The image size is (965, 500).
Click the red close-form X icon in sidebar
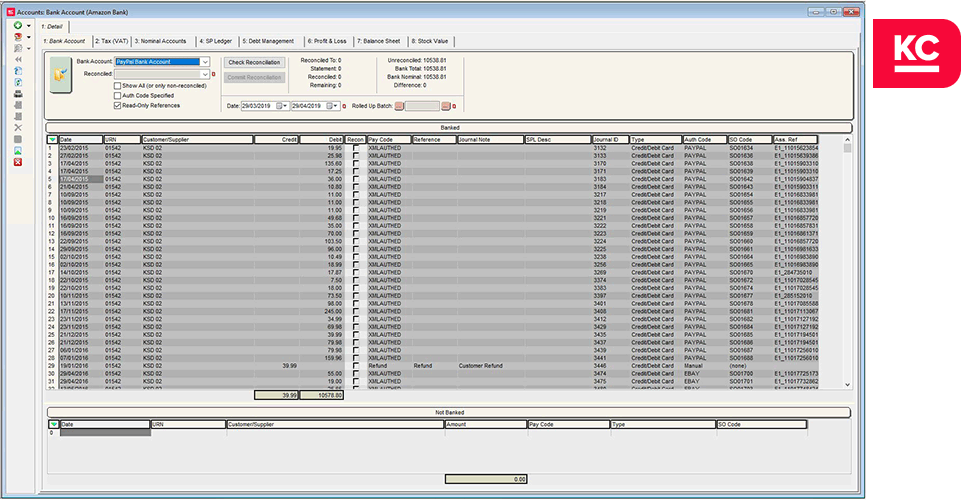(18, 162)
